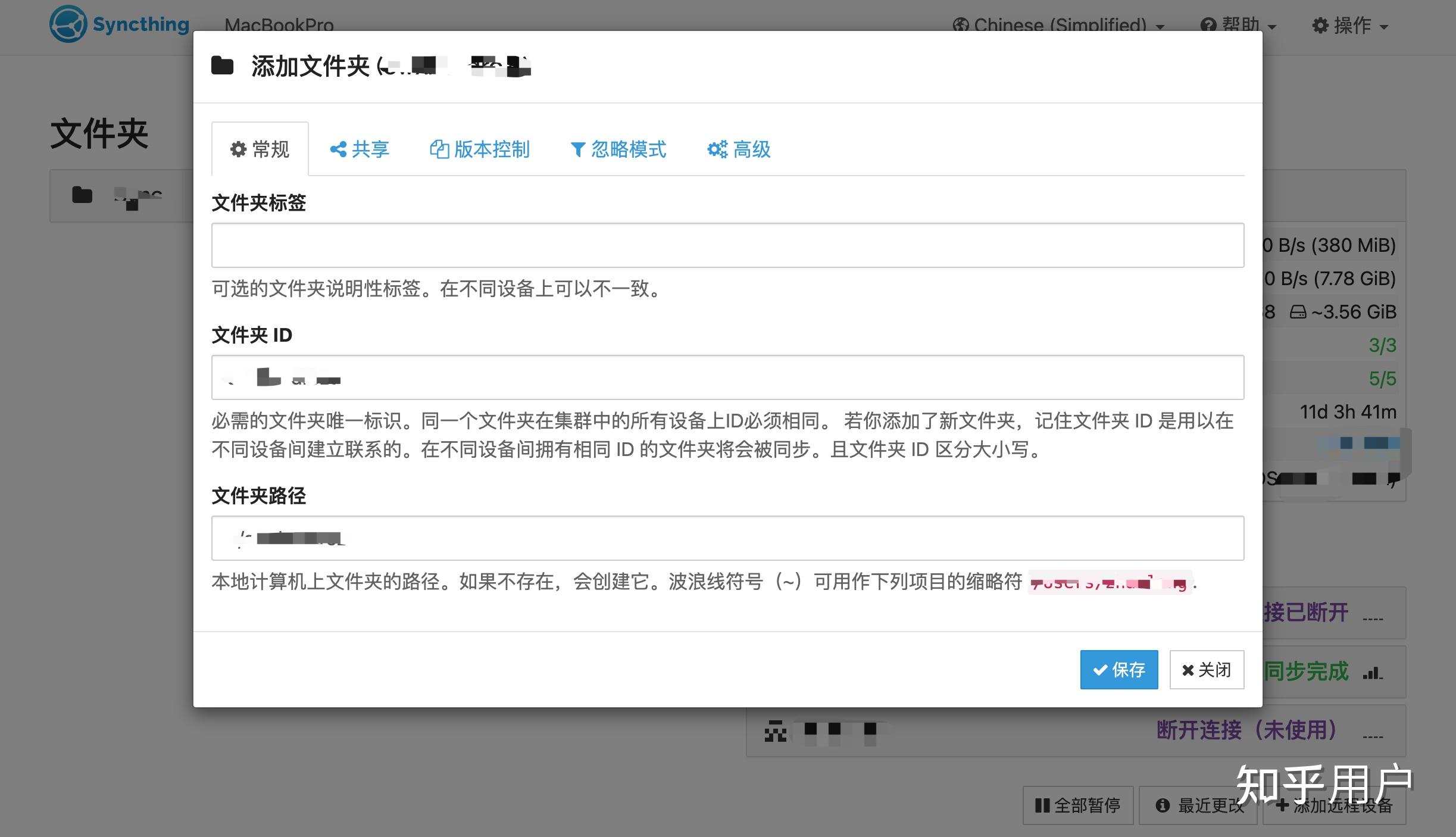Image resolution: width=1456 pixels, height=837 pixels.
Task: Click the 0 B/s (380 MiB) value
Action: [1329, 245]
